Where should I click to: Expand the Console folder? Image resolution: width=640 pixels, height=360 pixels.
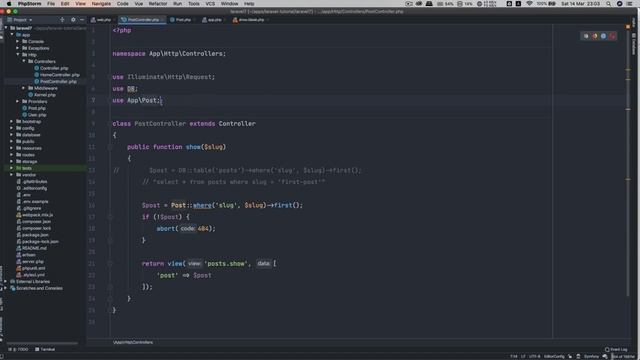coord(18,41)
